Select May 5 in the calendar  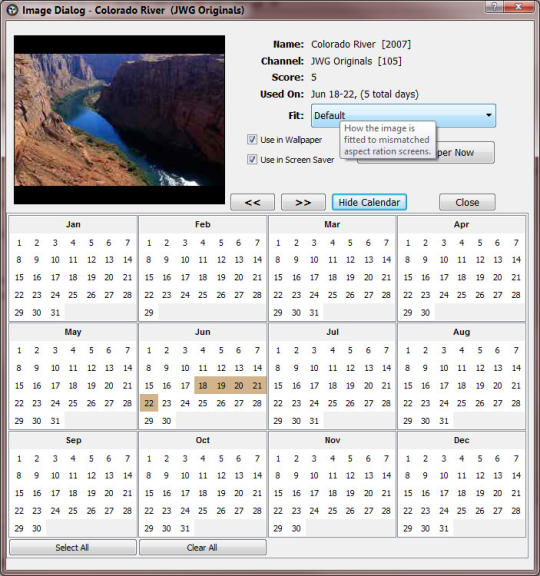click(91, 350)
